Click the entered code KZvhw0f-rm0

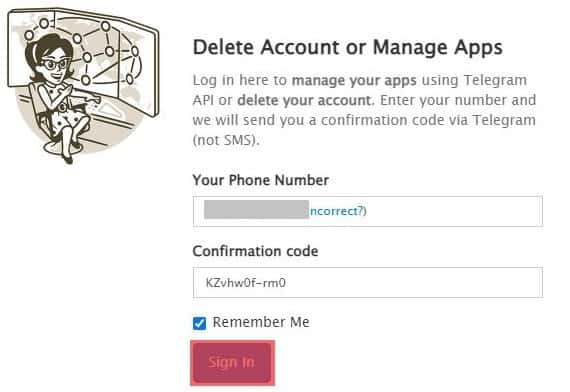click(246, 283)
